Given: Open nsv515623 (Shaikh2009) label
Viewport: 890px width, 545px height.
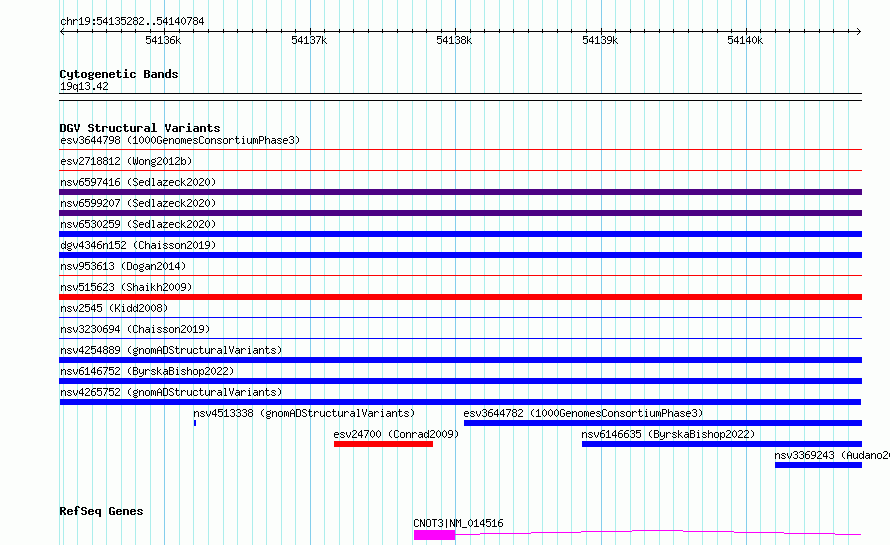Looking at the screenshot, I should click(x=126, y=287).
